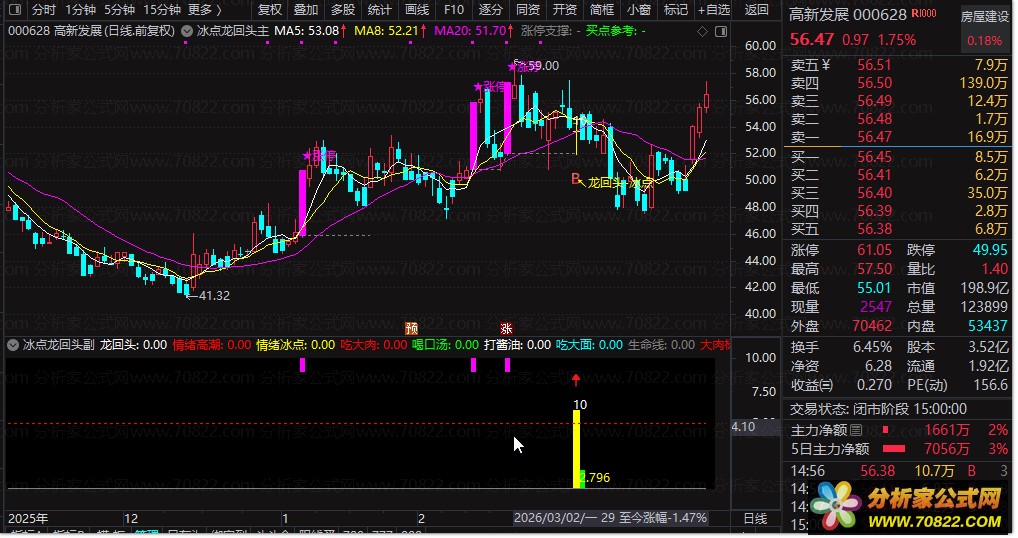The width and height of the screenshot is (1018, 538).
Task: Click the red R1000 badge by the stock code
Action: pyautogui.click(x=924, y=14)
